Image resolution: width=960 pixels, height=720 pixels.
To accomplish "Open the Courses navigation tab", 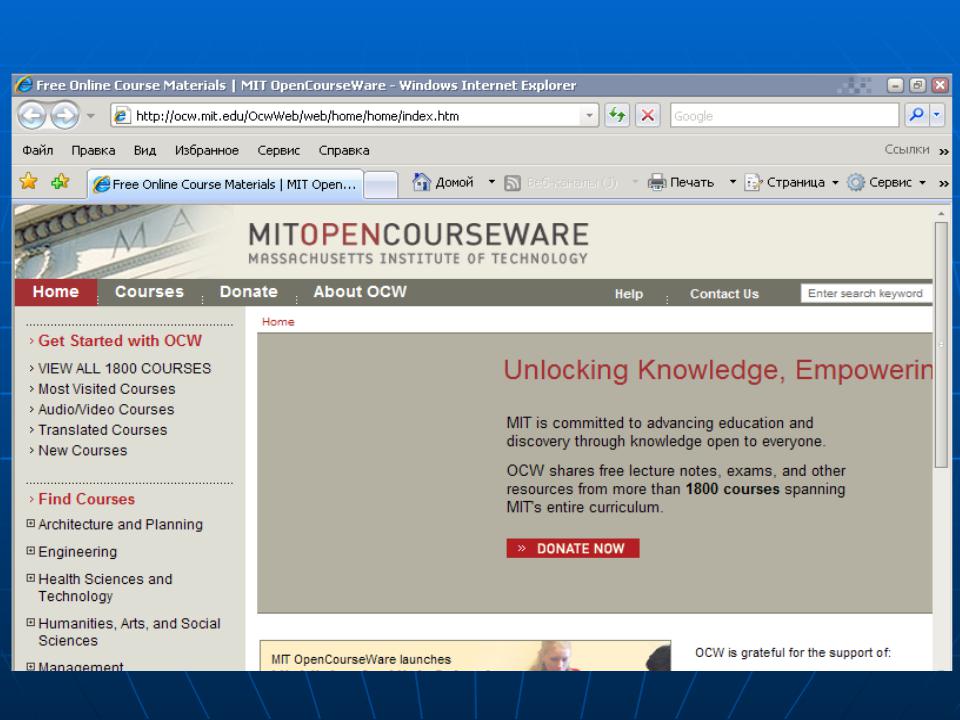I will click(149, 292).
